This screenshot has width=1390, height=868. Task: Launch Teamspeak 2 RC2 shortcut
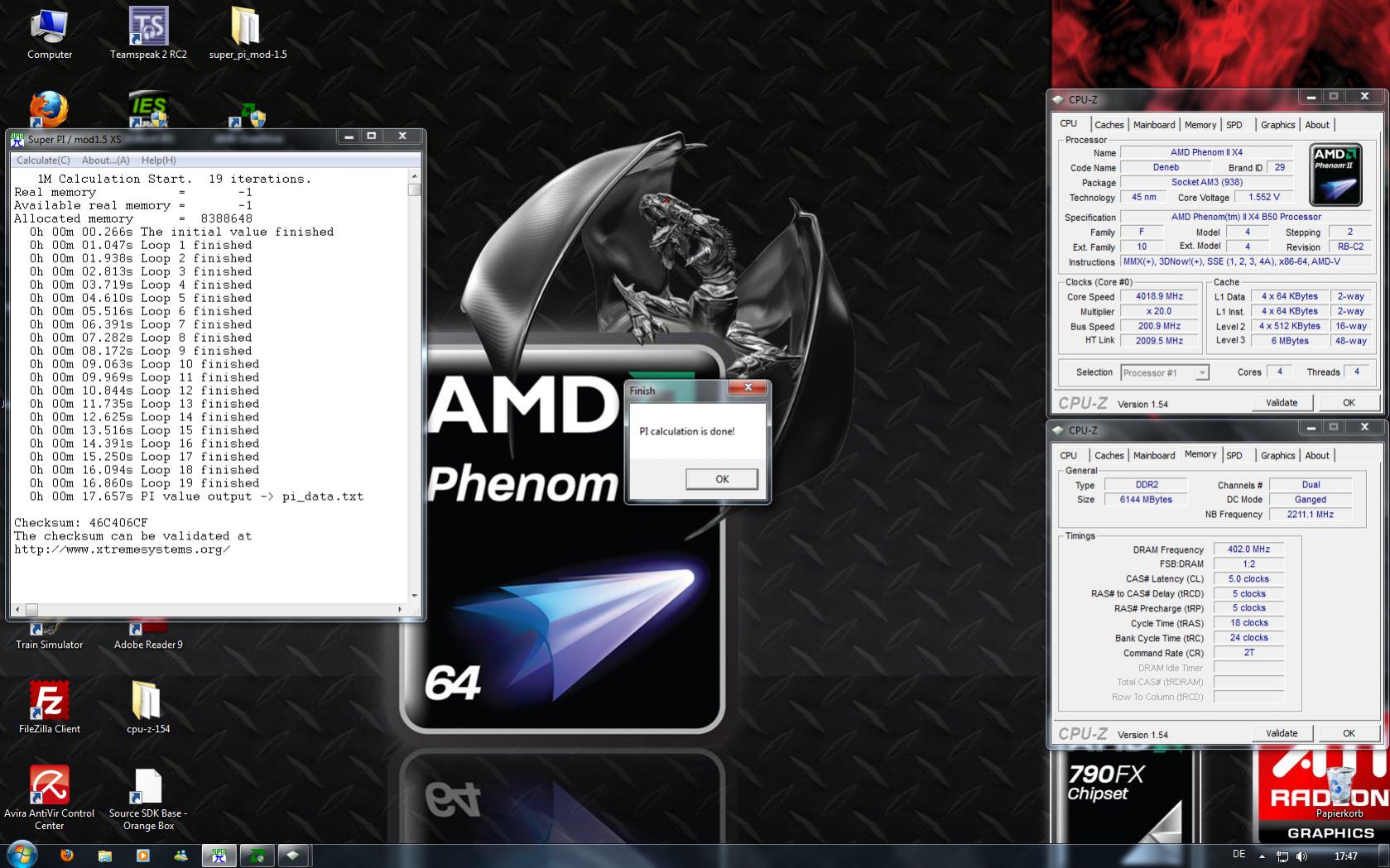point(148,35)
